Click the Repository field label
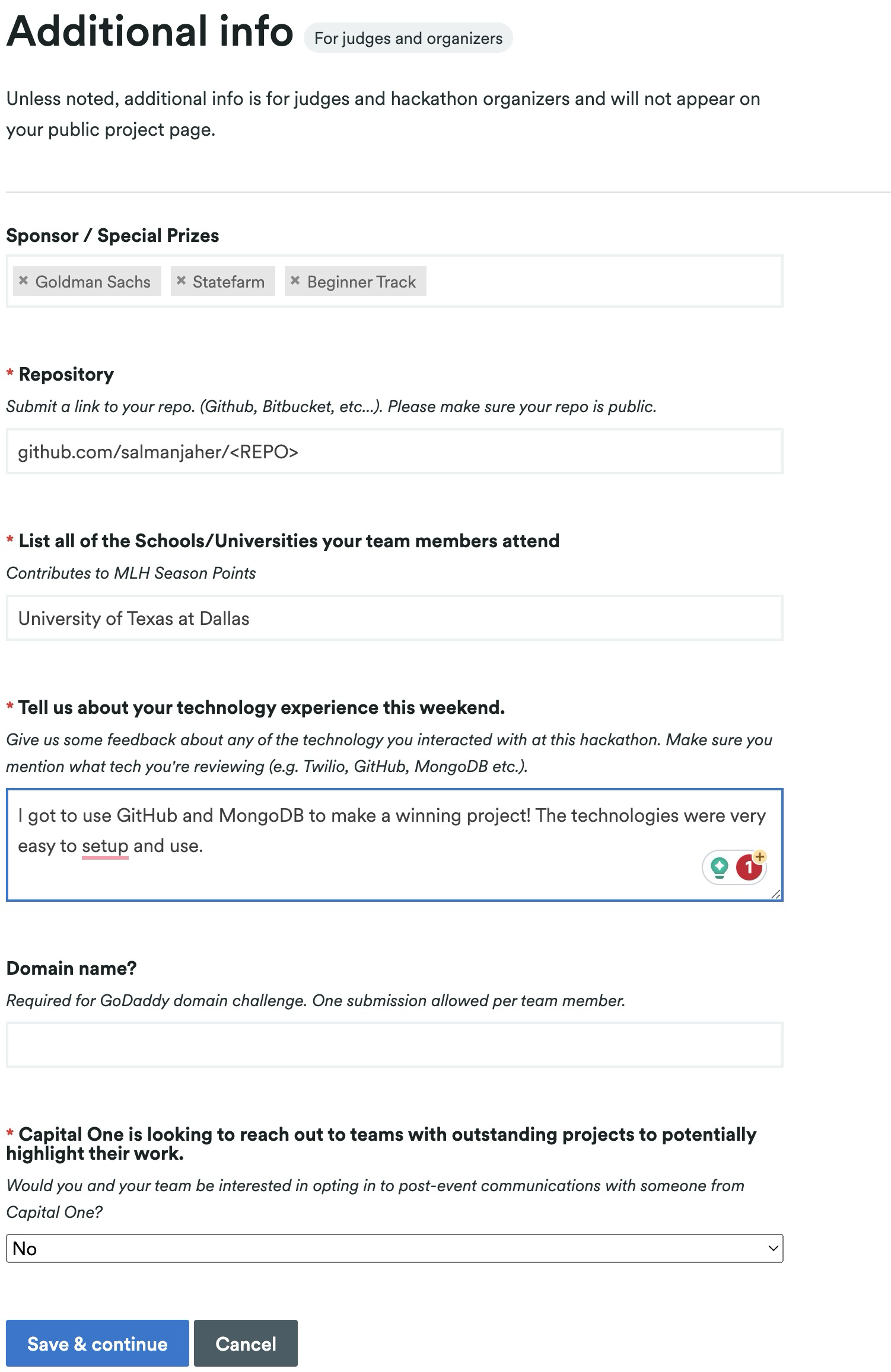 66,374
